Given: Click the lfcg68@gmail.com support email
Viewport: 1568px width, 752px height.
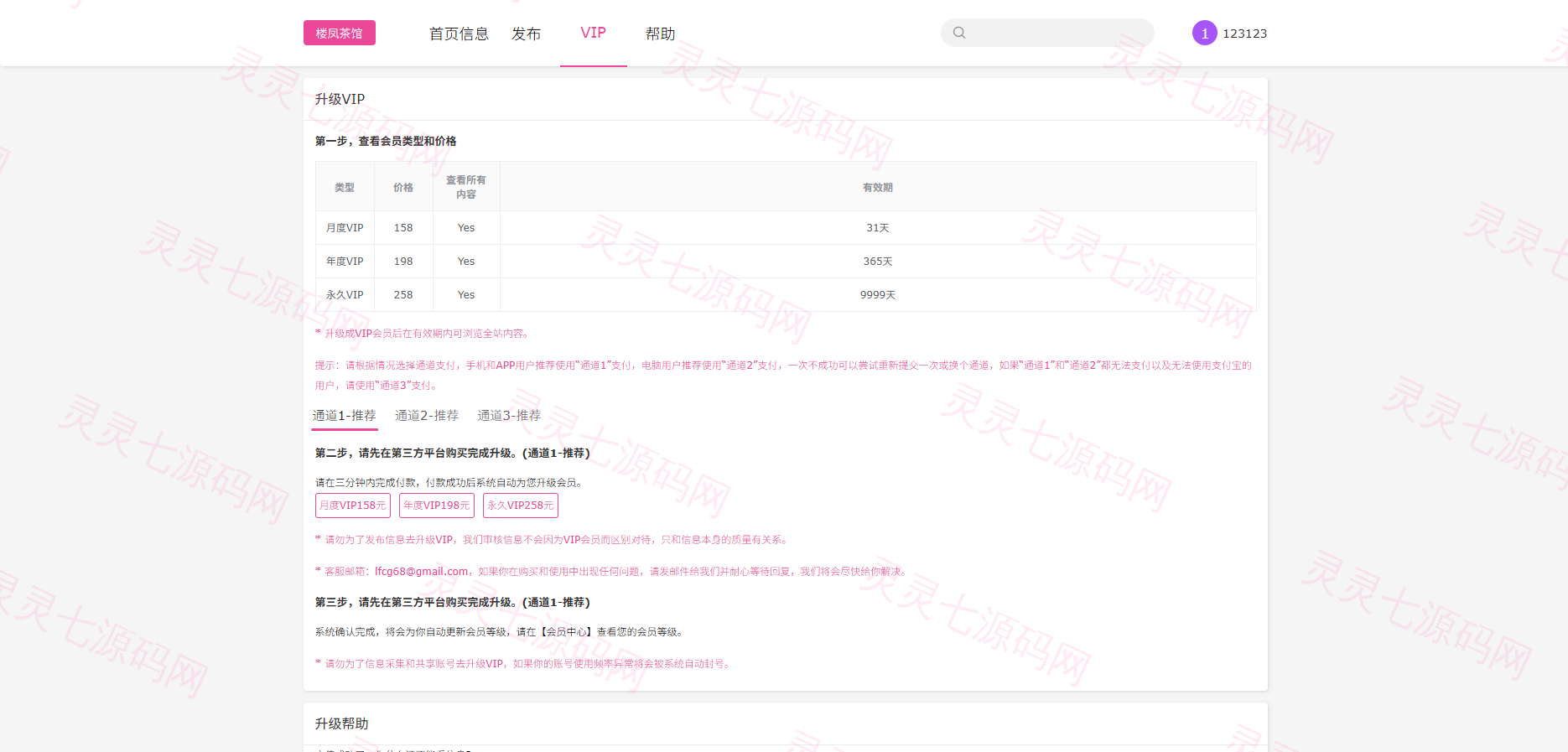Looking at the screenshot, I should (x=421, y=572).
